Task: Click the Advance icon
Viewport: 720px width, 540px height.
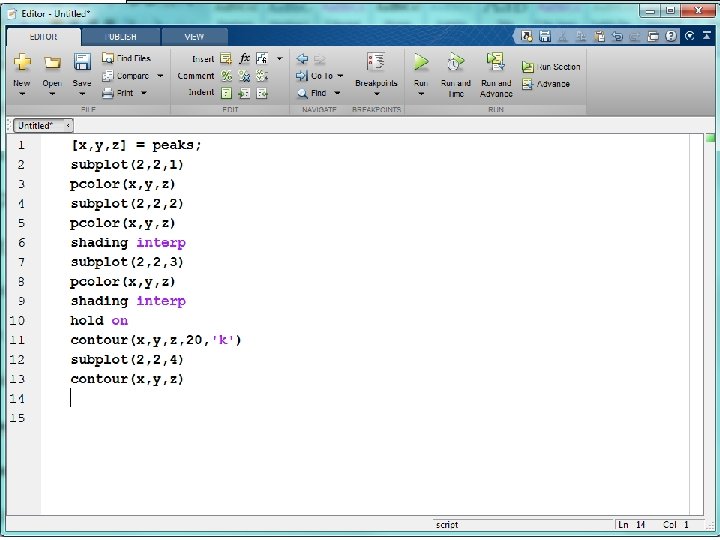Action: tap(528, 84)
